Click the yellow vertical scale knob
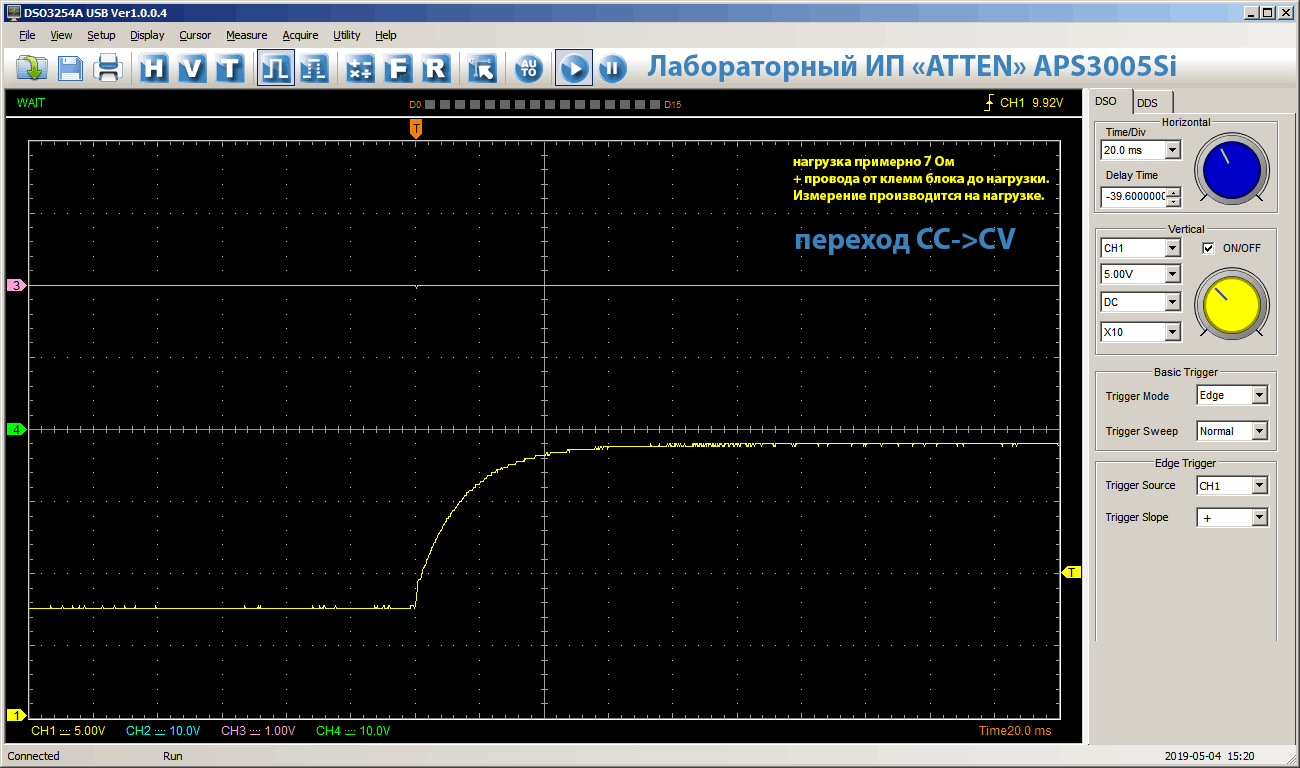 tap(1231, 302)
